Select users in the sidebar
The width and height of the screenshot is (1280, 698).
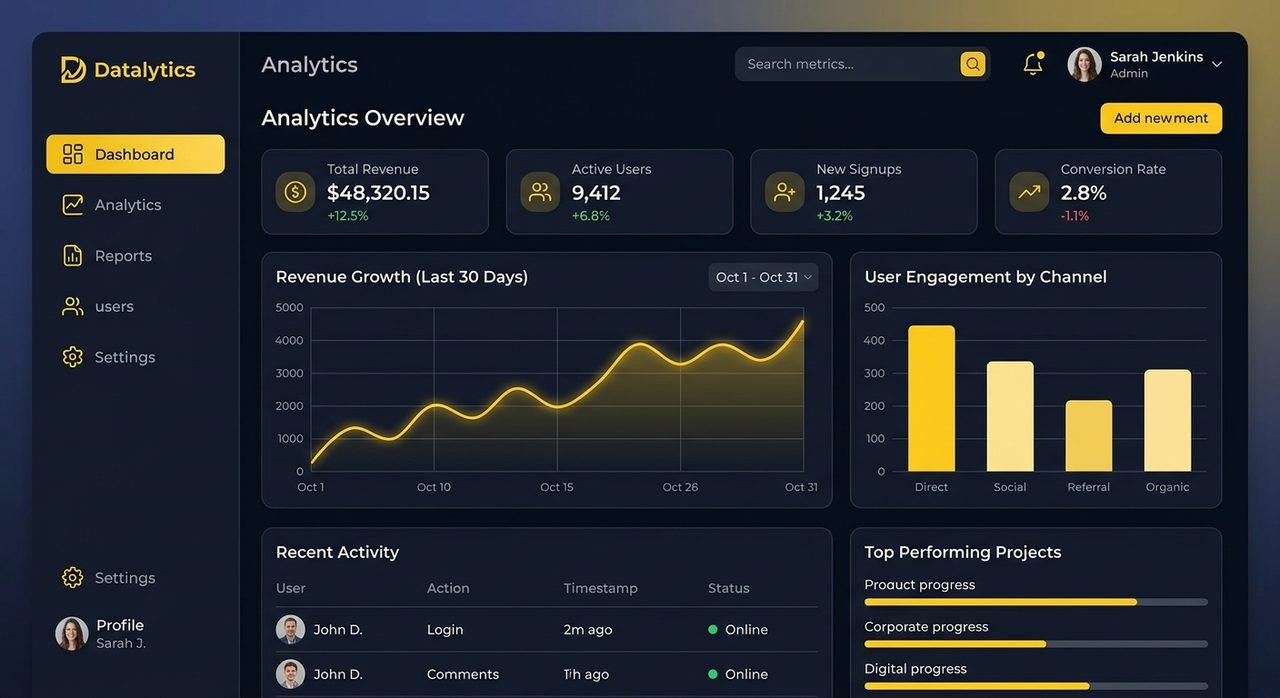click(x=135, y=307)
